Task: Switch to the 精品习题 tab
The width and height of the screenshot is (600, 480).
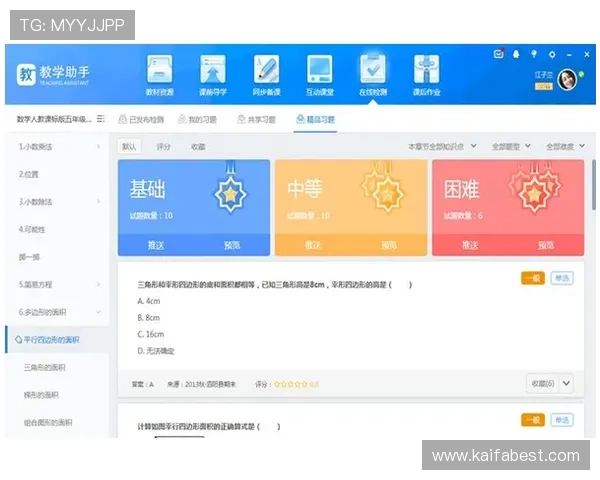Action: point(316,119)
